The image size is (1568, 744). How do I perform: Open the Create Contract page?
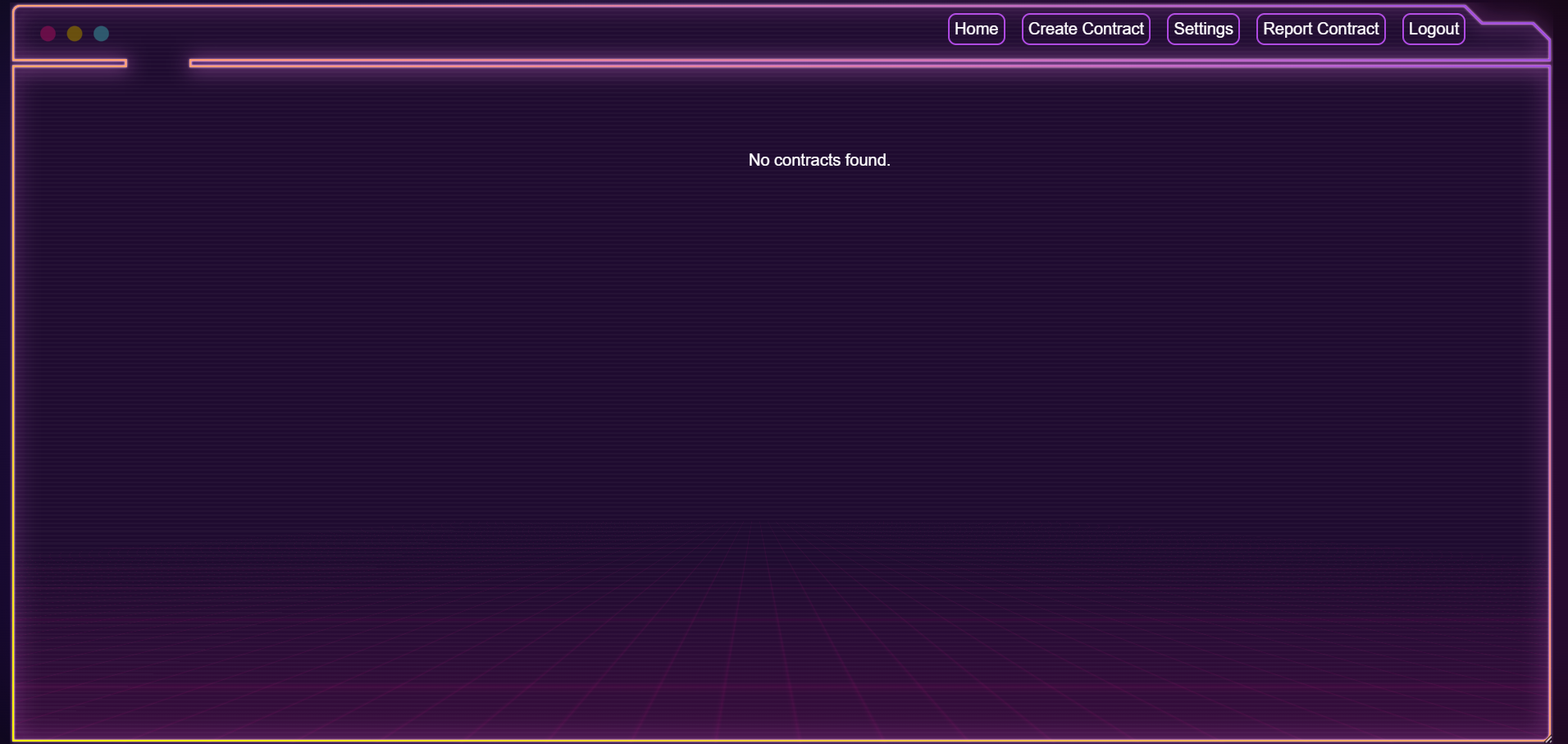[x=1085, y=30]
